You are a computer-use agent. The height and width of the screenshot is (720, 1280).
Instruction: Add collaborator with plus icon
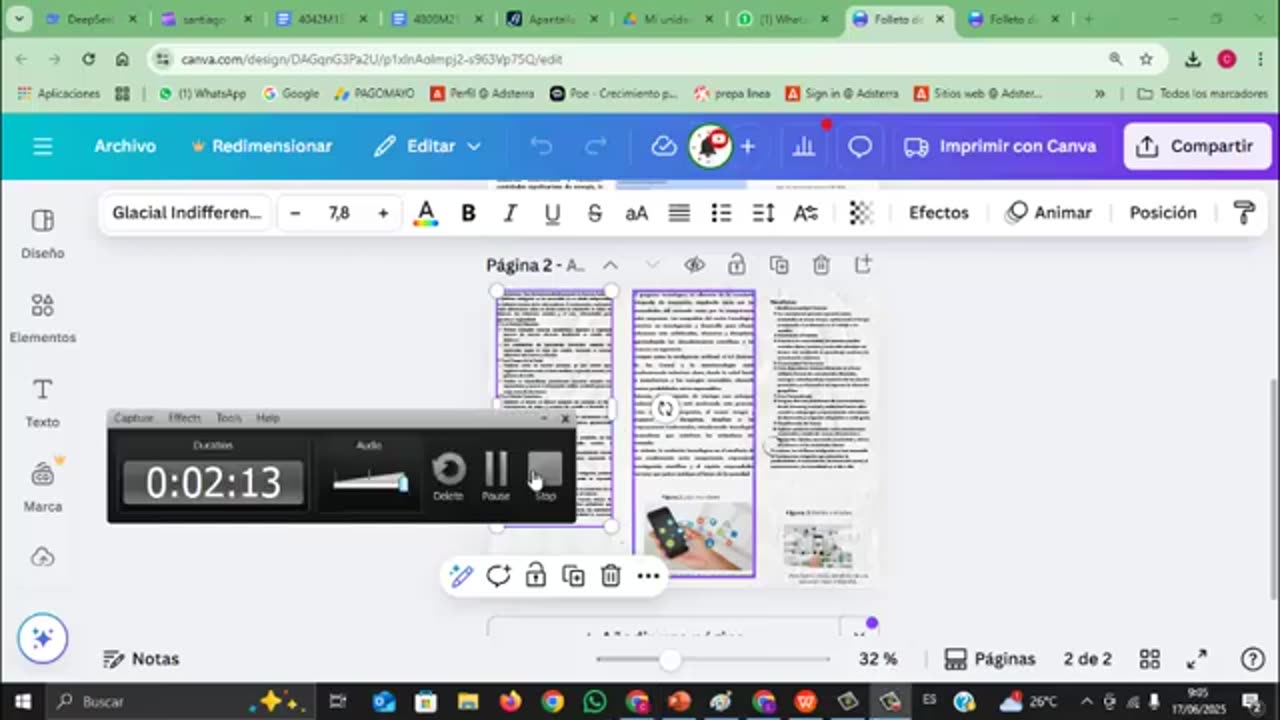click(747, 146)
